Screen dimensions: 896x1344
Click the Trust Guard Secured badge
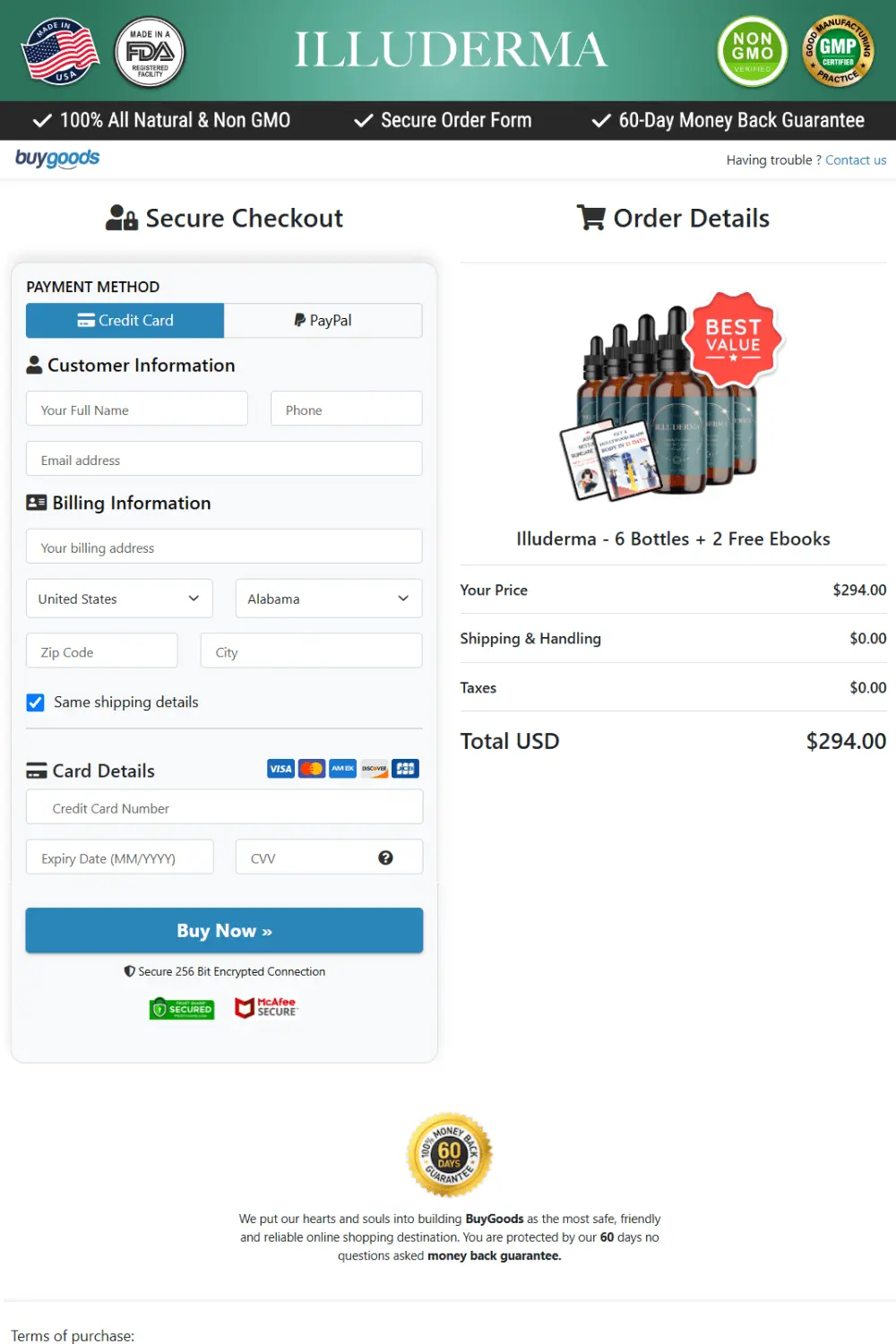(x=181, y=1007)
